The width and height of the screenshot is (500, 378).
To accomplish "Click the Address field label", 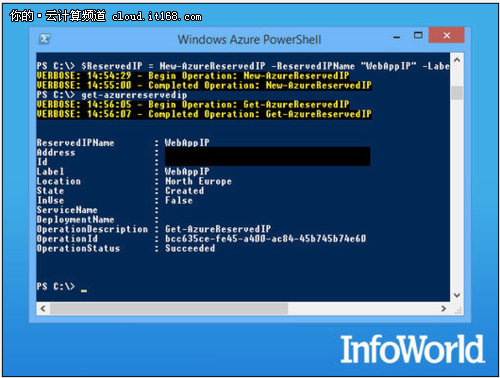I will coord(56,152).
